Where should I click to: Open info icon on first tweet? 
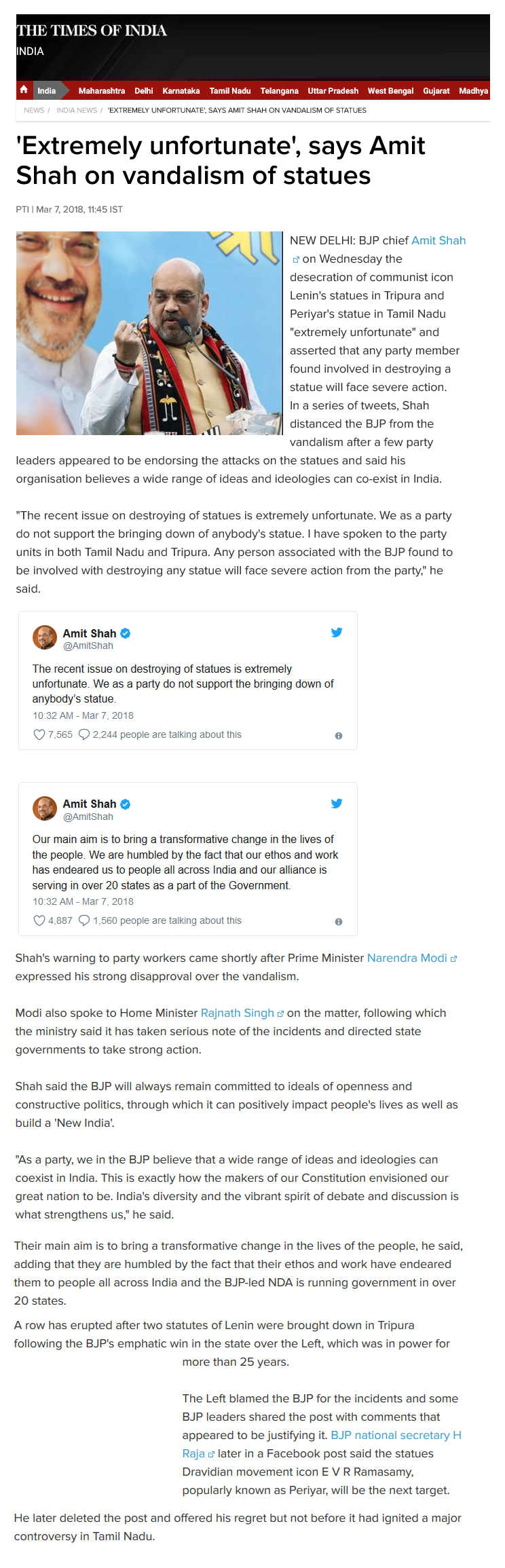tap(339, 736)
